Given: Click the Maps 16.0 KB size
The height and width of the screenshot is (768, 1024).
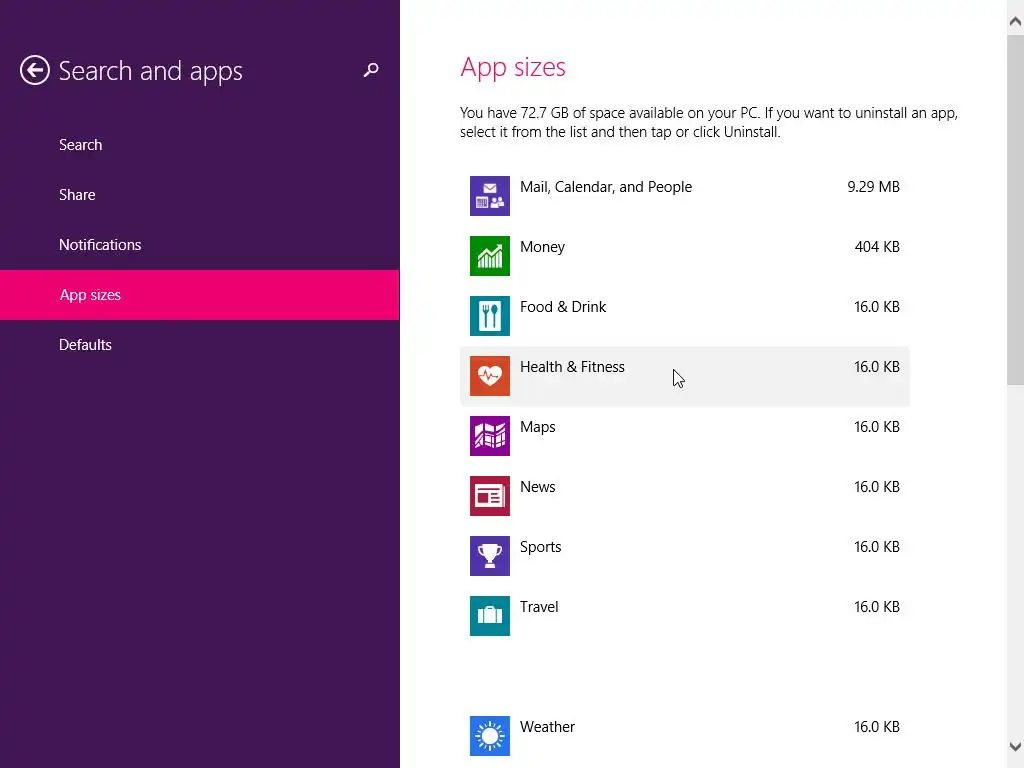Looking at the screenshot, I should coord(876,427).
